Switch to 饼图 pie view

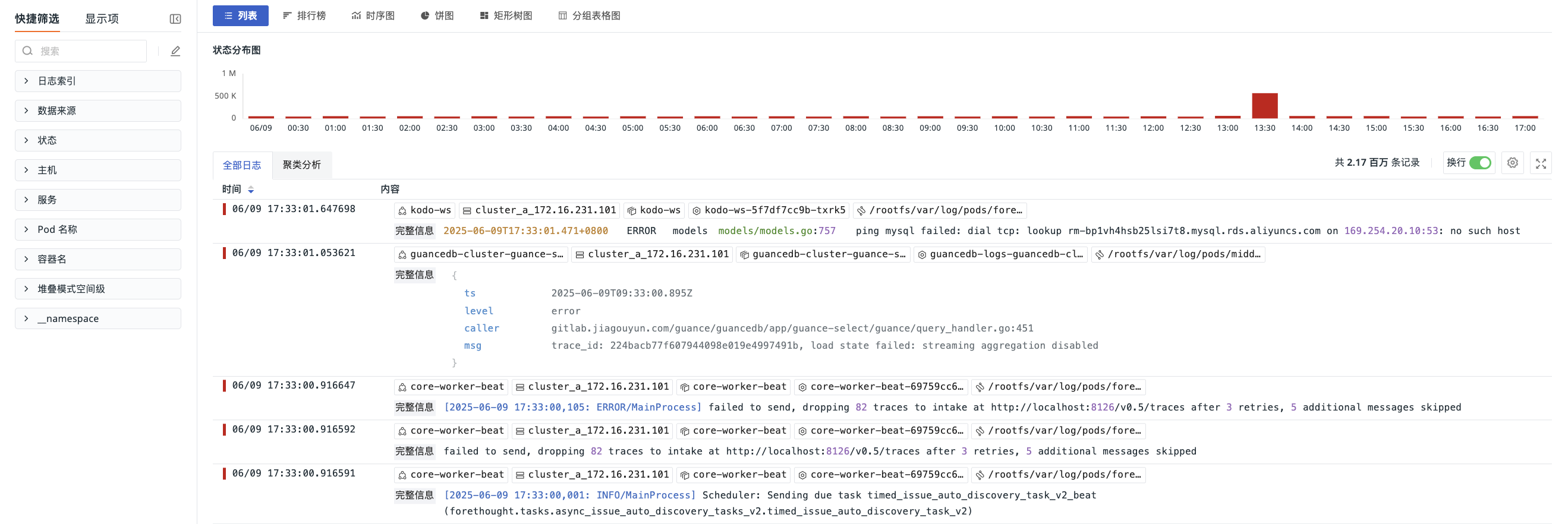pos(437,16)
